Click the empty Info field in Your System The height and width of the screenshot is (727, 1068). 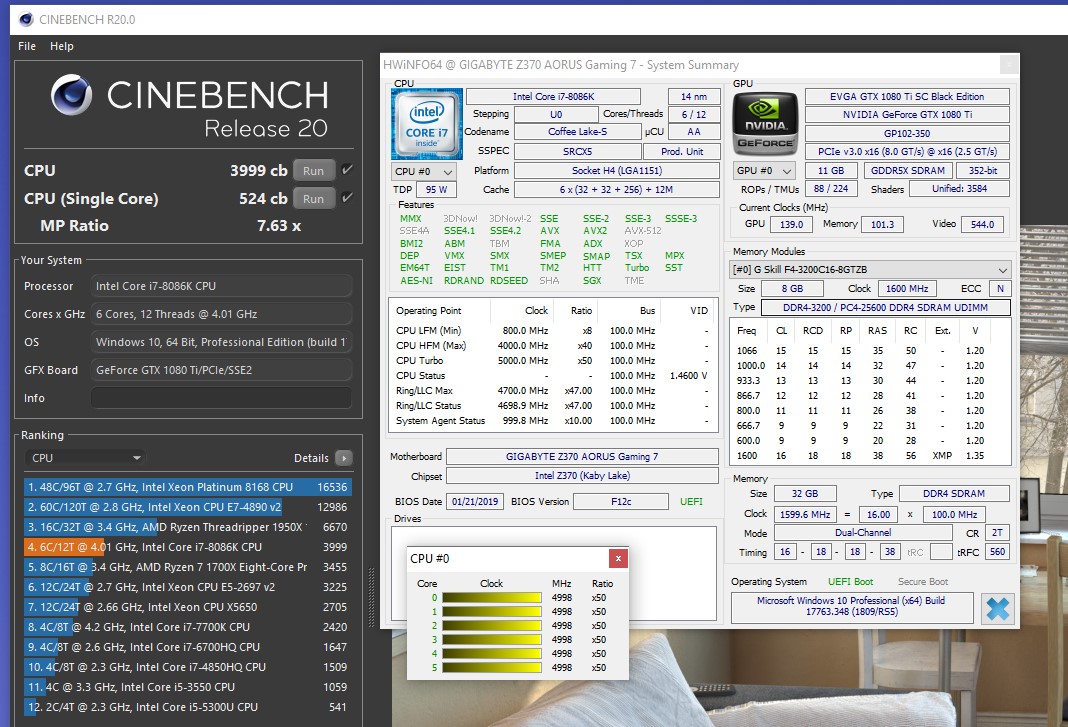(x=222, y=399)
